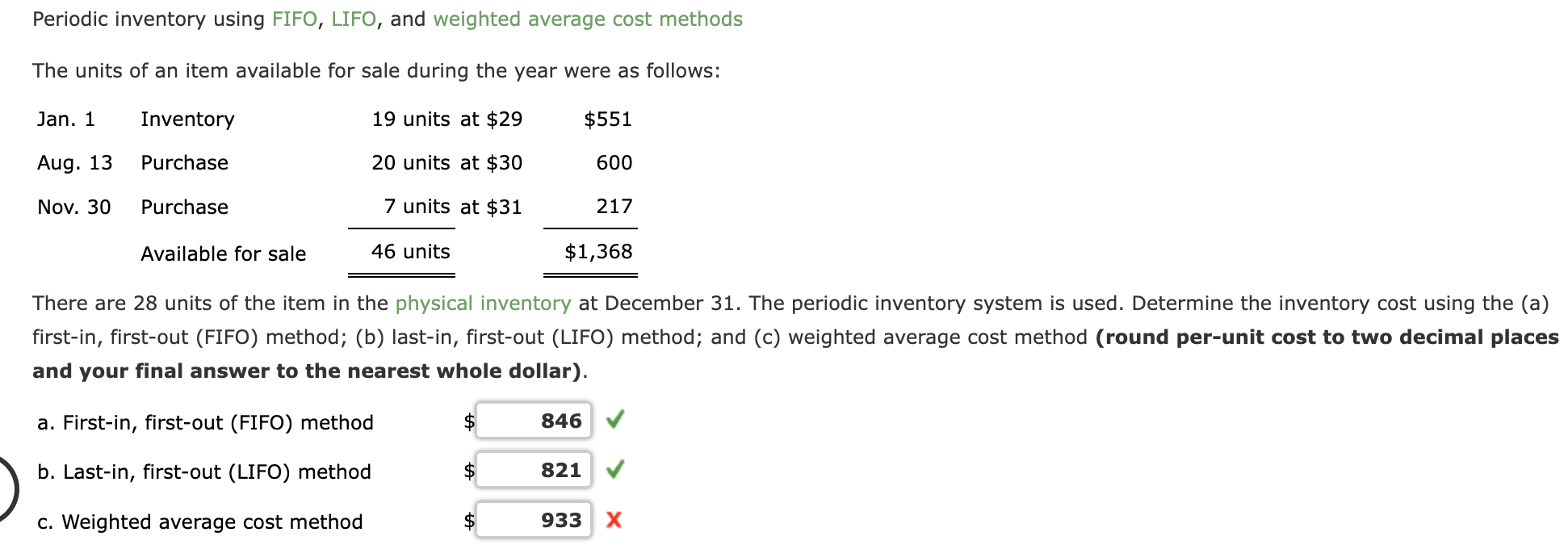The image size is (1568, 549).
Task: Click the Aug. 13 Purchase row label
Action: tap(132, 163)
